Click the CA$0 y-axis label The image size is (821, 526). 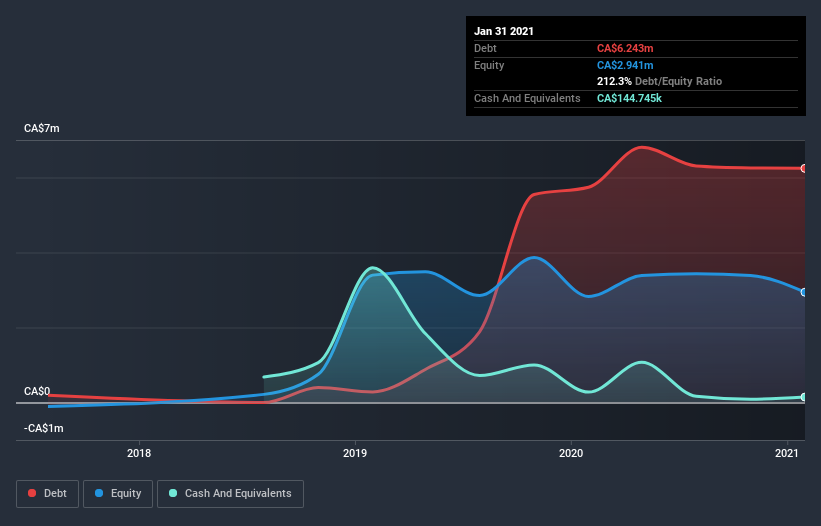[37, 391]
